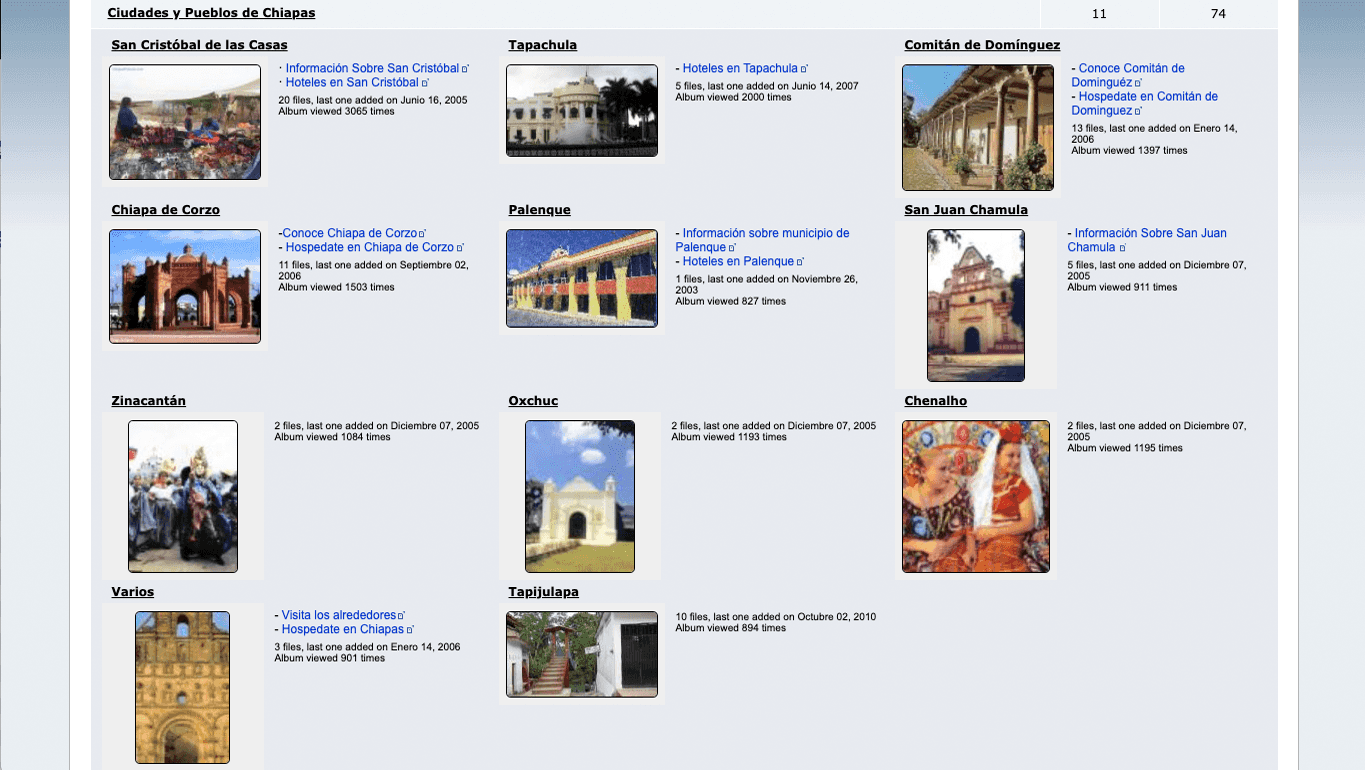Open the Oxchuc church thumbnail
The image size is (1365, 770).
(x=579, y=496)
